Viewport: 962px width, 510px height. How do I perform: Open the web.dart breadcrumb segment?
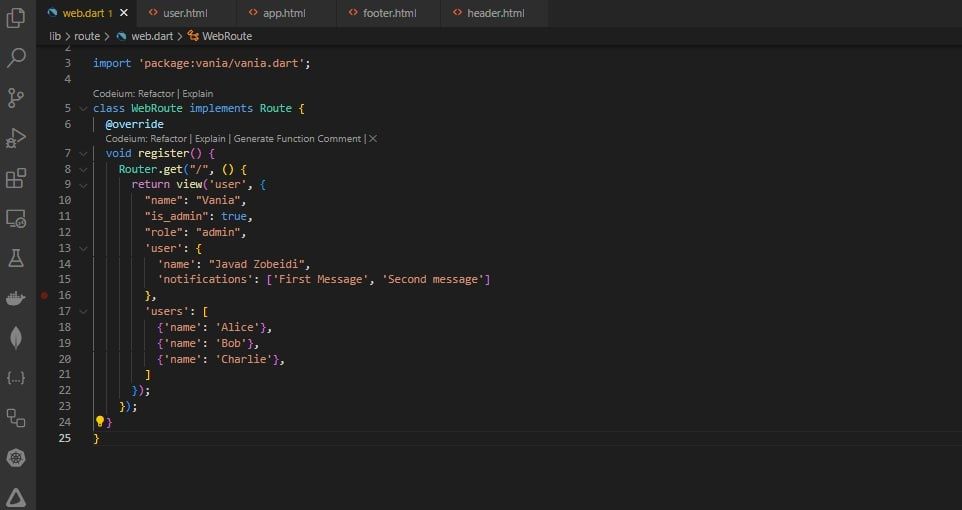(x=152, y=36)
